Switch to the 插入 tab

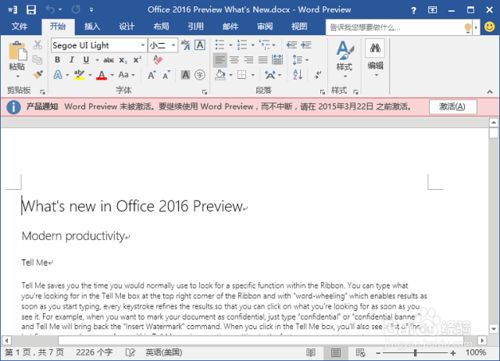(x=92, y=26)
